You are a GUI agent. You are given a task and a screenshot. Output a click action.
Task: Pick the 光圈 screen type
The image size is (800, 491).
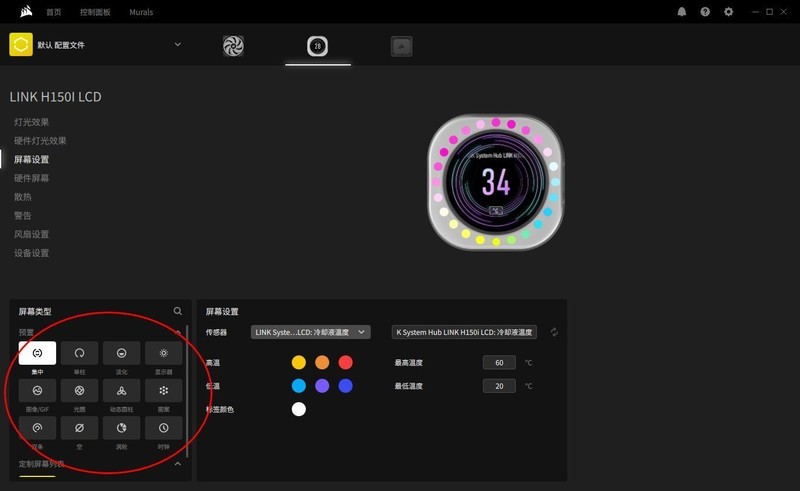coord(80,390)
